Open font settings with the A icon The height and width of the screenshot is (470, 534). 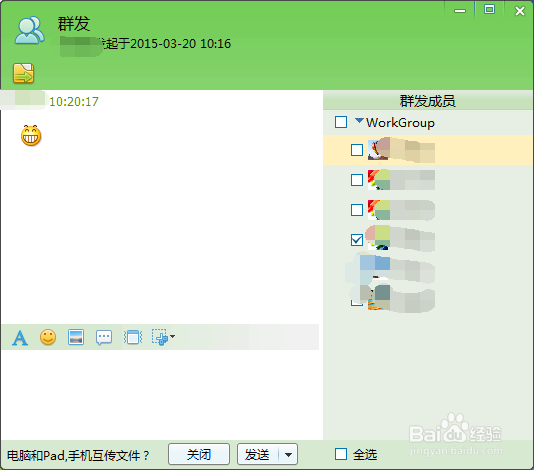20,338
